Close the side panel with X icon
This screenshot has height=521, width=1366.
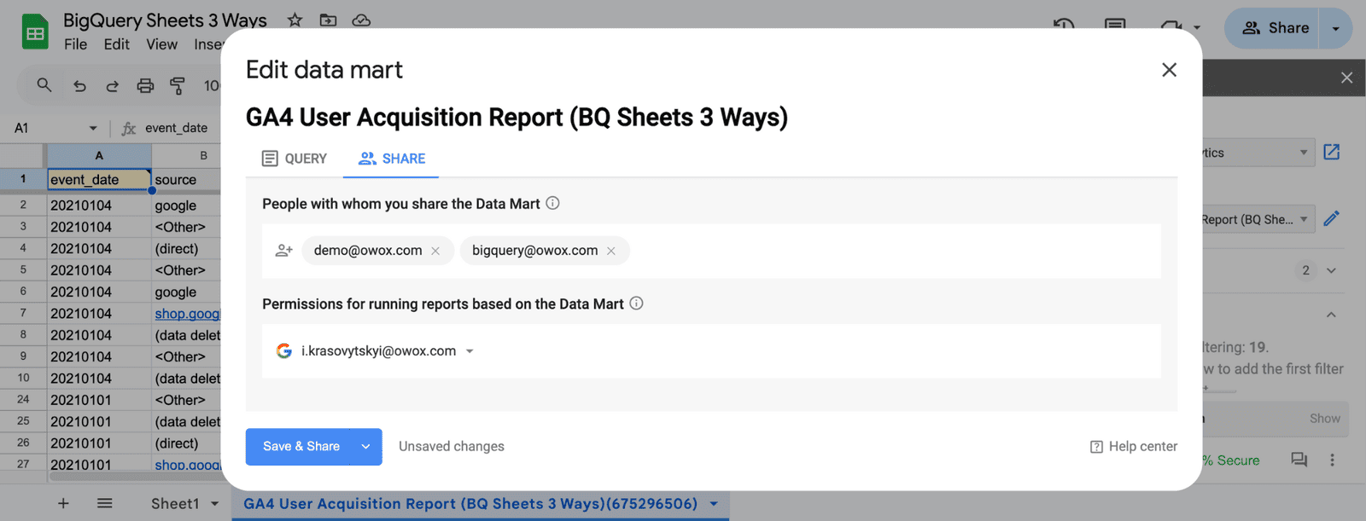tap(1346, 77)
